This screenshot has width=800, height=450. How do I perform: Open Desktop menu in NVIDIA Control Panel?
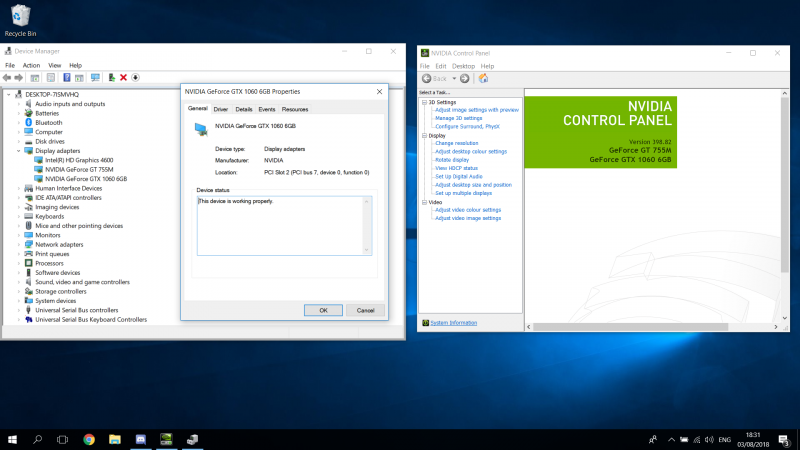(463, 66)
